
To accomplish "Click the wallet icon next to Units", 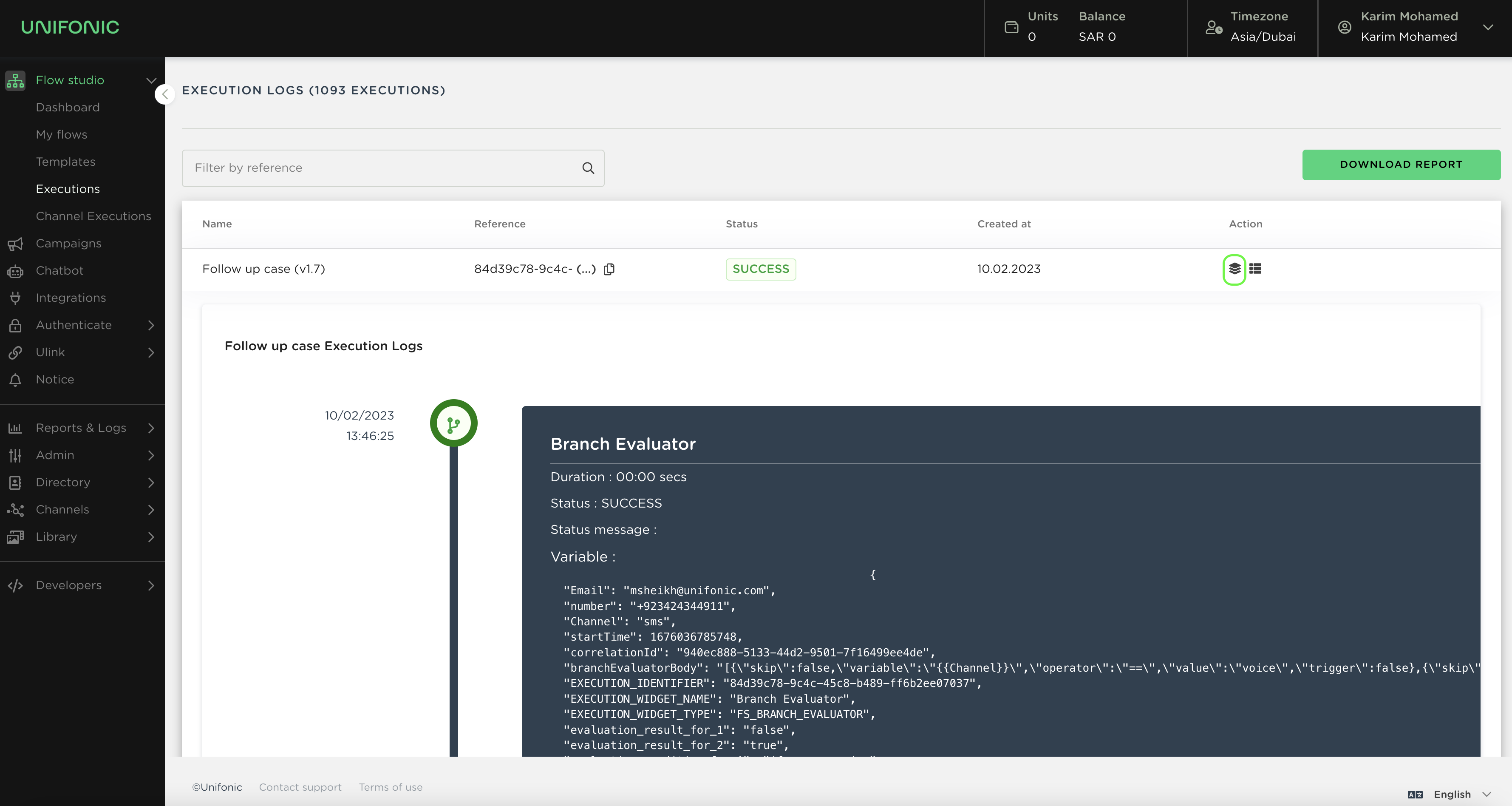I will click(x=1011, y=27).
